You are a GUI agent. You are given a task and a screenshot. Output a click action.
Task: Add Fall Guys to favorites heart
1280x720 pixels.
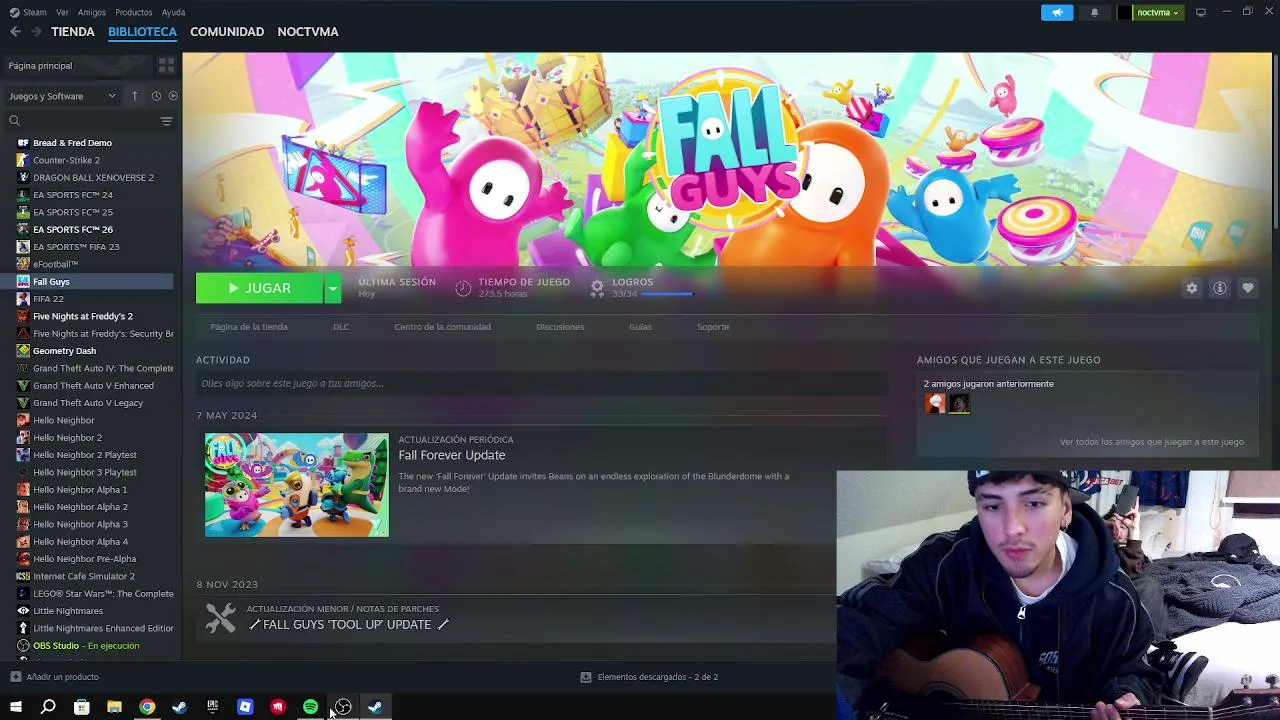tap(1248, 288)
